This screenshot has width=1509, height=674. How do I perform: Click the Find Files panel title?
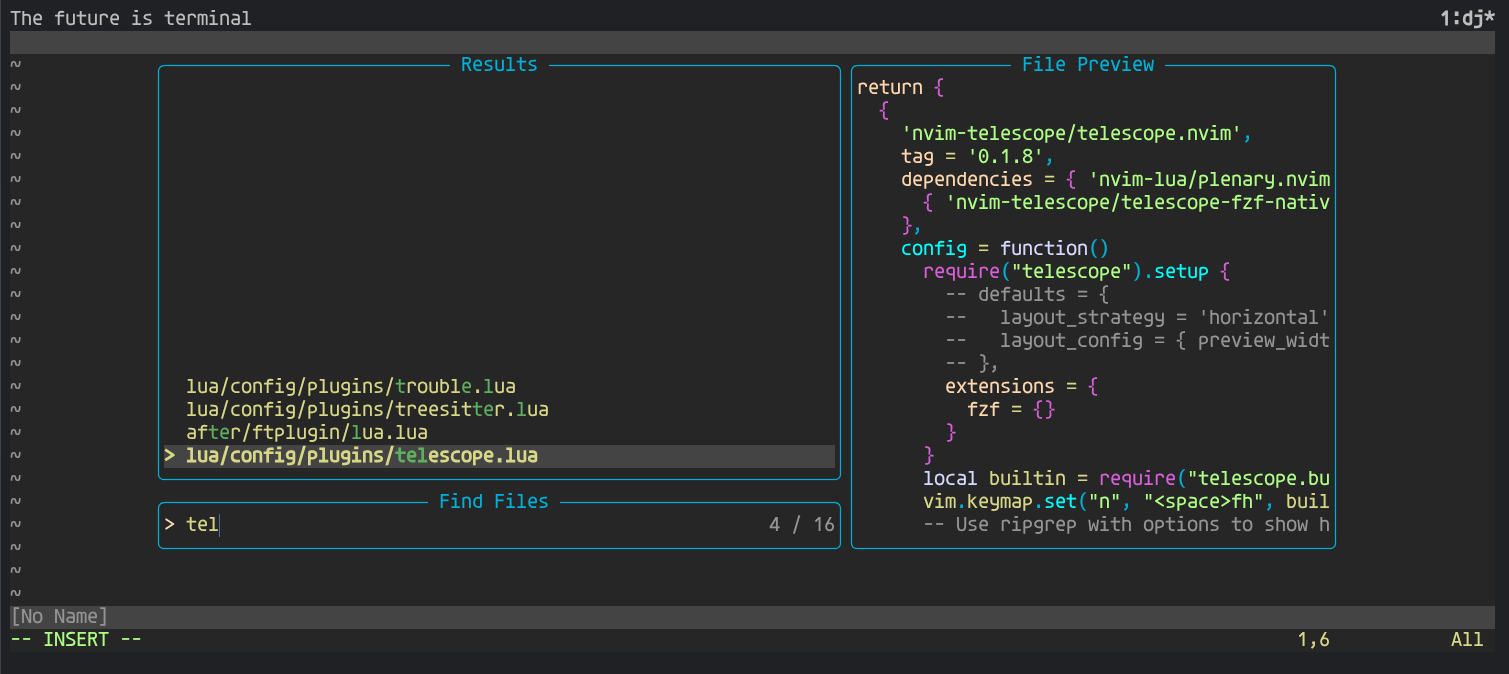point(494,501)
